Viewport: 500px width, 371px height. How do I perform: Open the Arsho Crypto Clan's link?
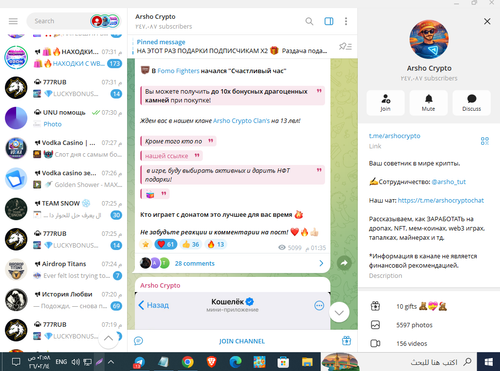pyautogui.click(x=241, y=121)
